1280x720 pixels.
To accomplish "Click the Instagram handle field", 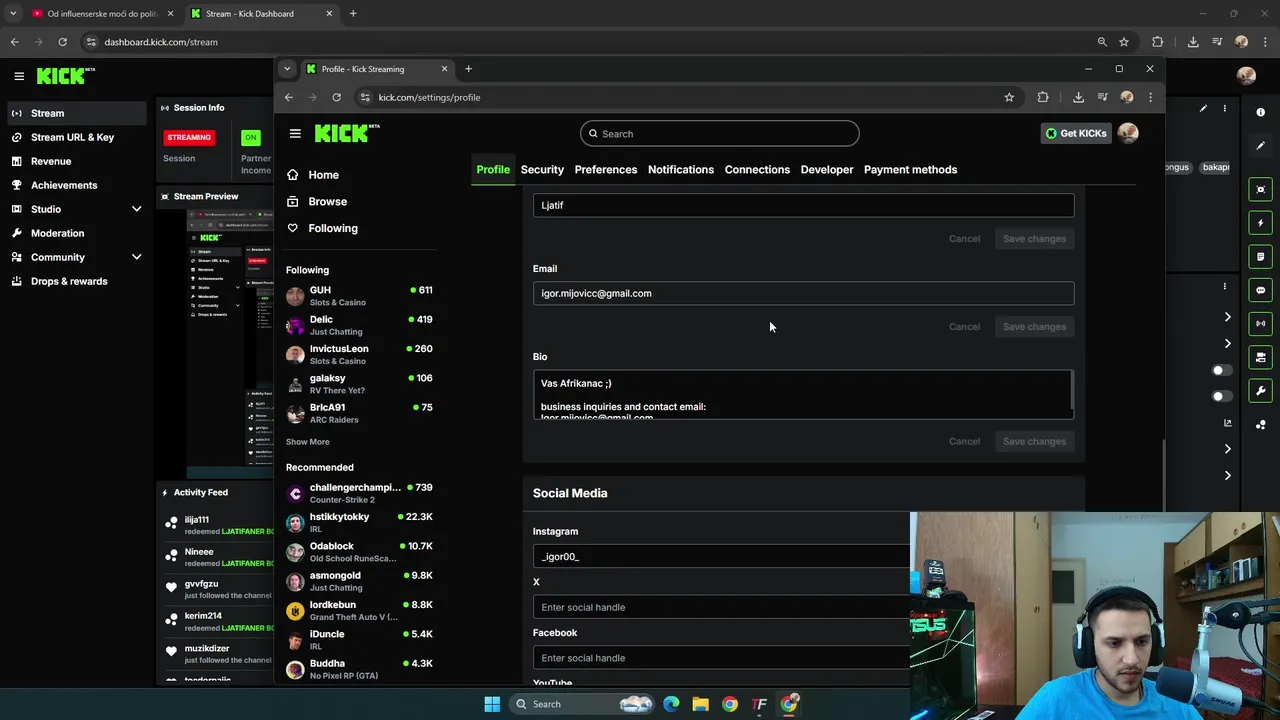I will [721, 556].
